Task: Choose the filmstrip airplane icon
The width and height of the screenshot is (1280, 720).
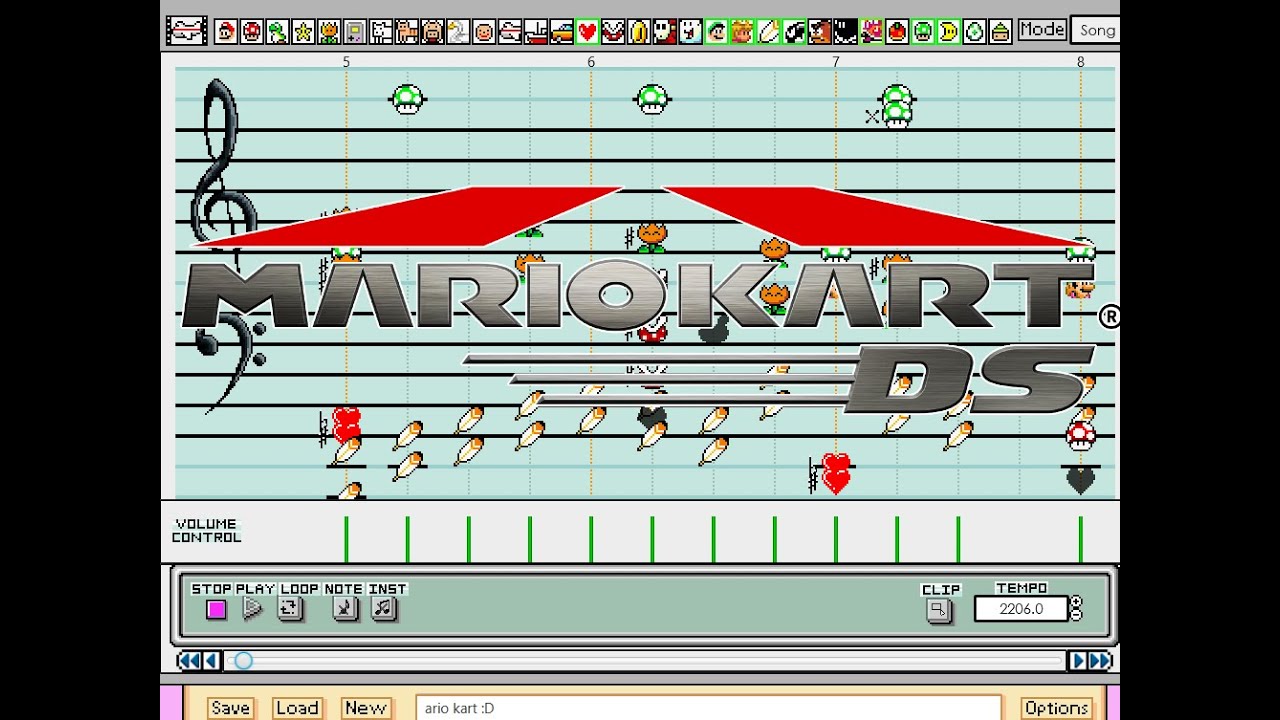Action: pyautogui.click(x=186, y=31)
